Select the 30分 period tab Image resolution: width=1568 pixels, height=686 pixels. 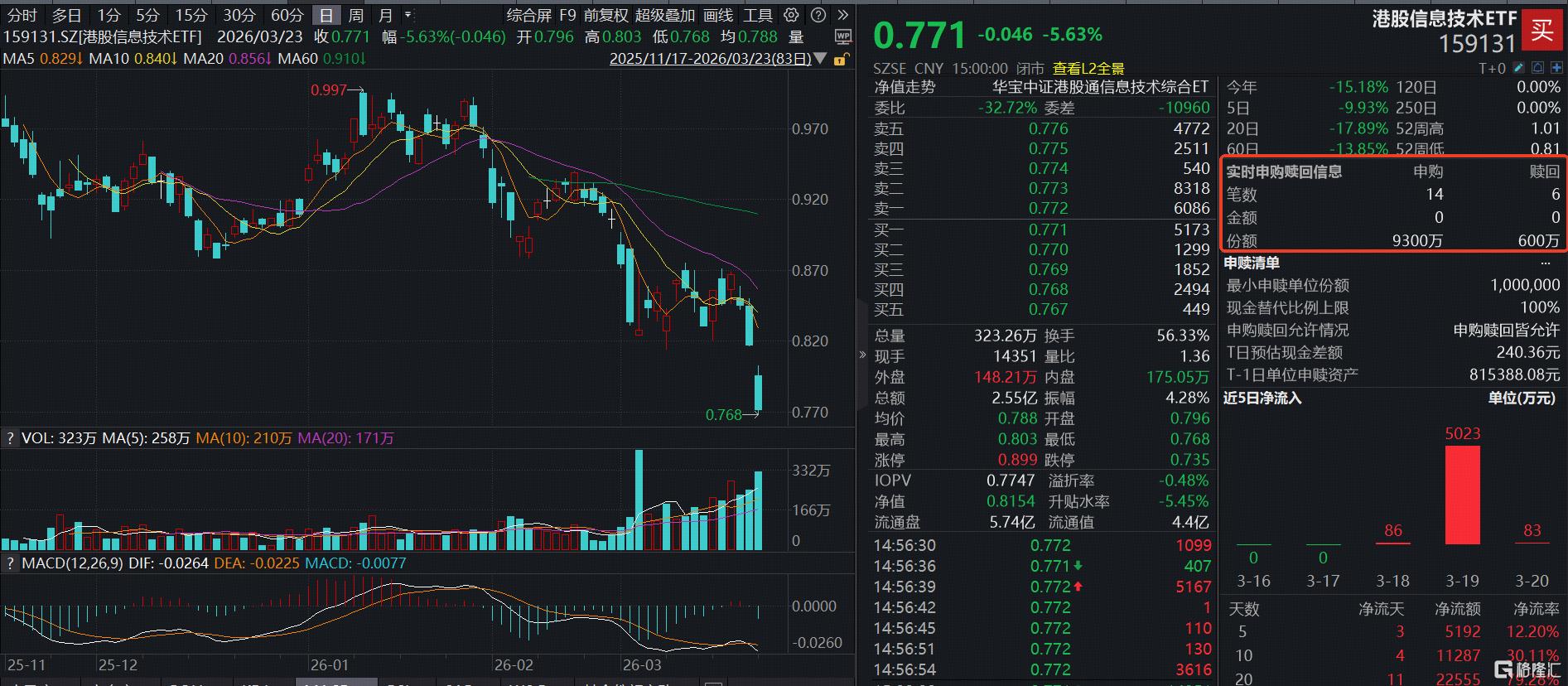[239, 15]
